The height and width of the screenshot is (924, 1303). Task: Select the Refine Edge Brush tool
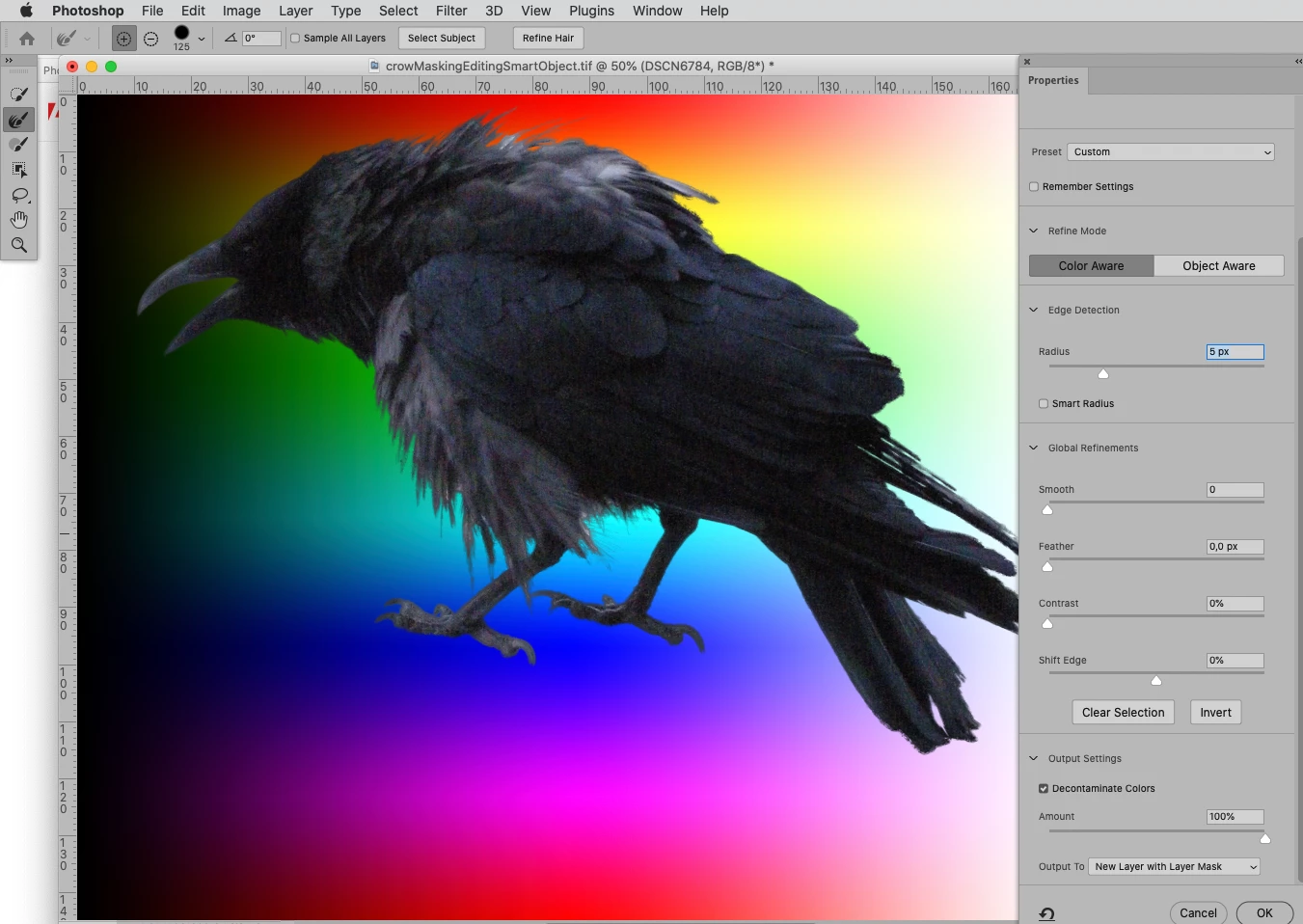[18, 120]
